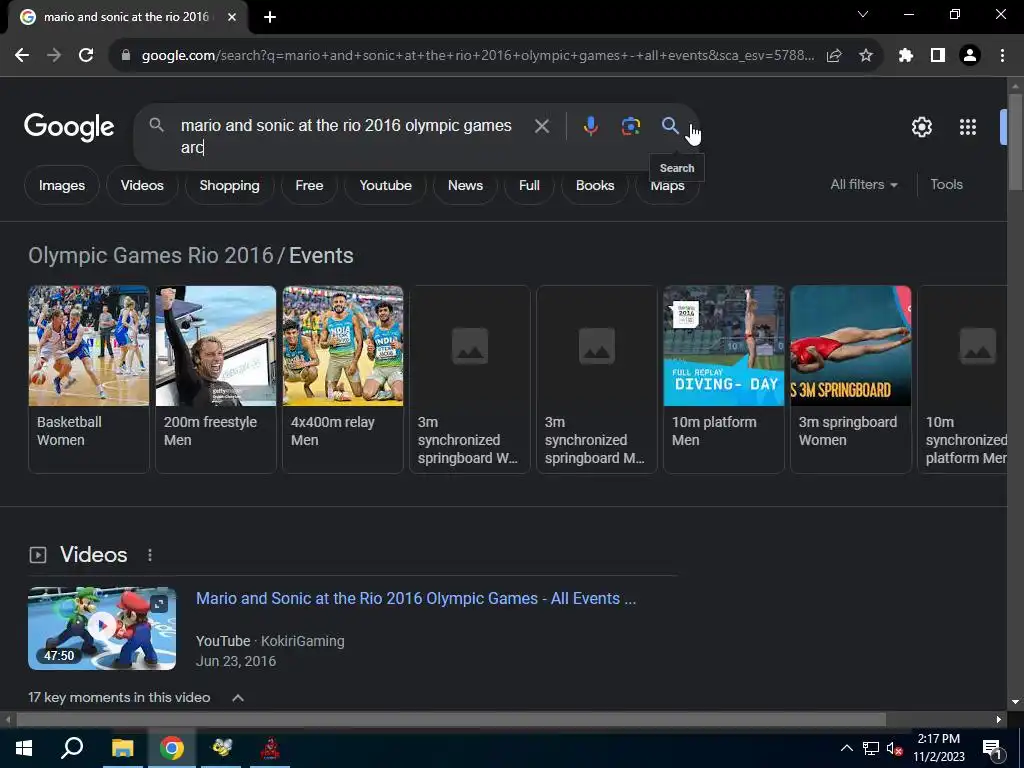Open the muted volume tray icon
Screen dimensions: 1024x768
tap(895, 748)
